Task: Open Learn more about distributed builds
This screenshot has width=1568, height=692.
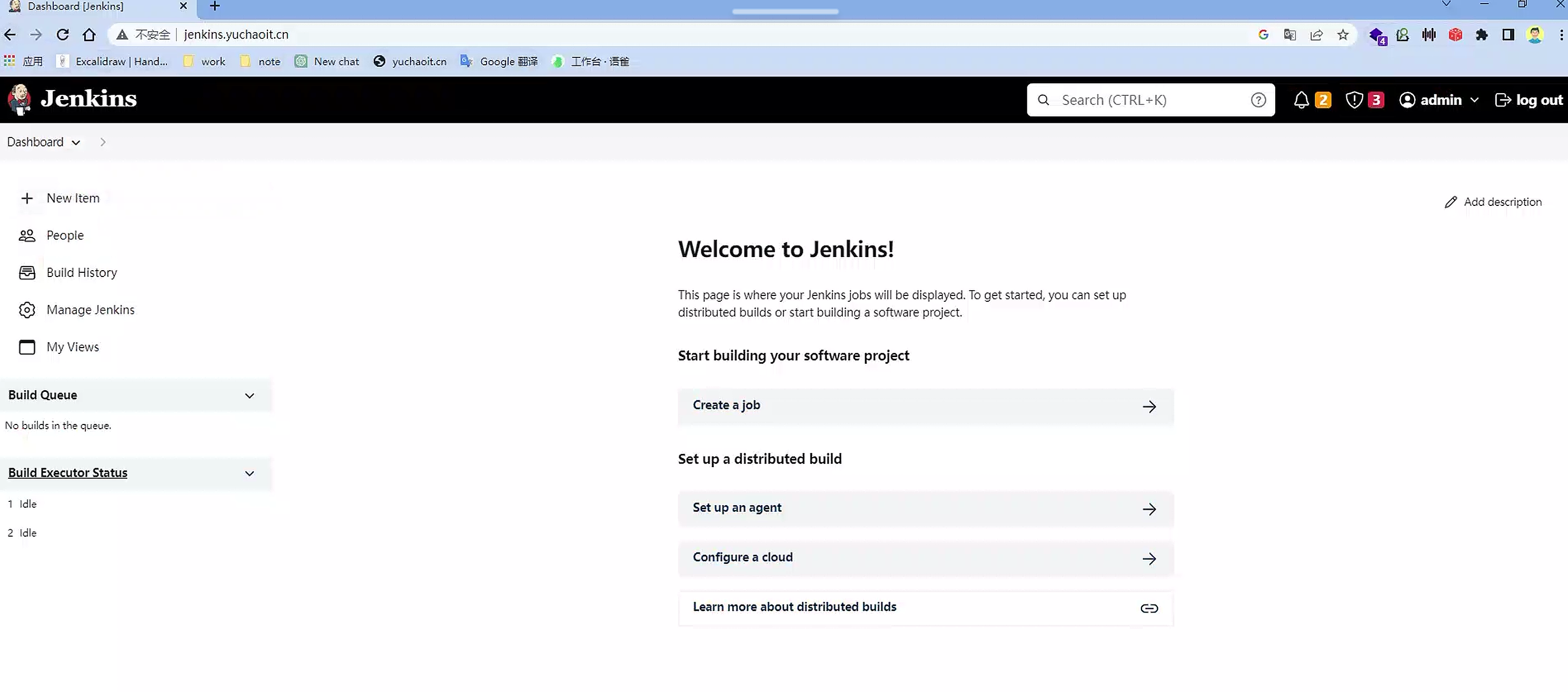Action: tap(925, 607)
